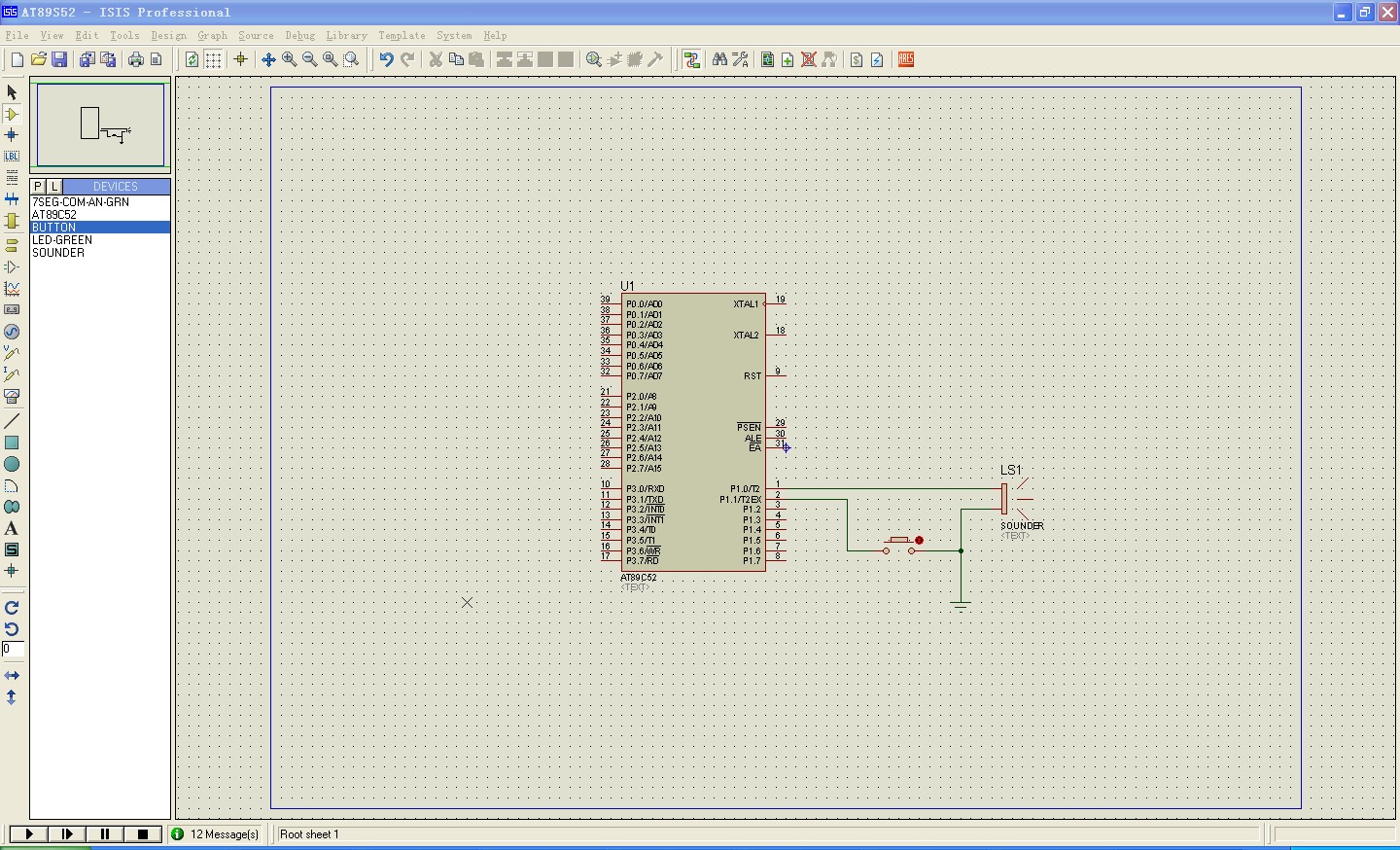
Task: Select the 2D circle drawing tool
Action: (x=12, y=464)
